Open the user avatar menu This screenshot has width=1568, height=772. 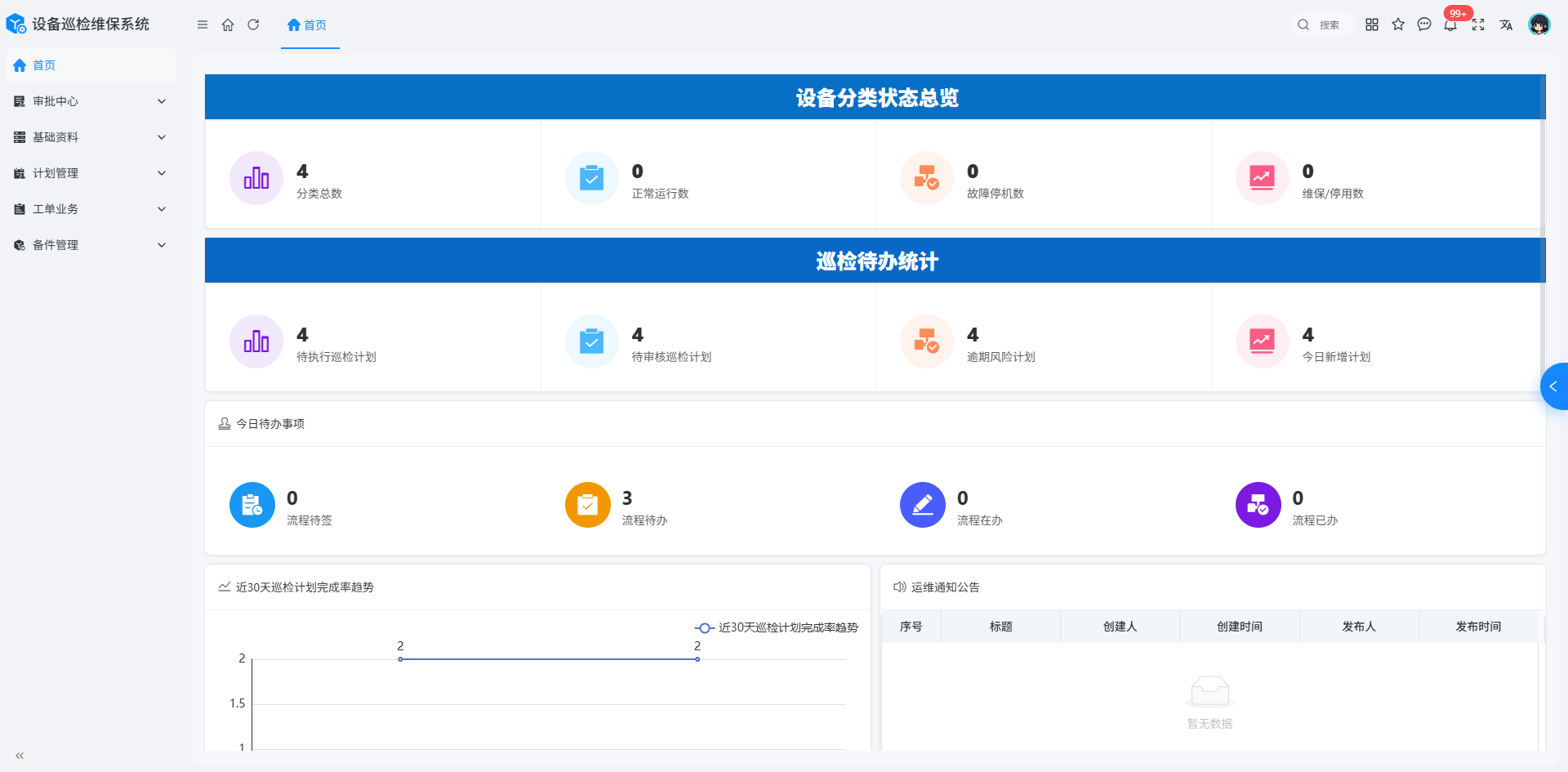coord(1539,25)
